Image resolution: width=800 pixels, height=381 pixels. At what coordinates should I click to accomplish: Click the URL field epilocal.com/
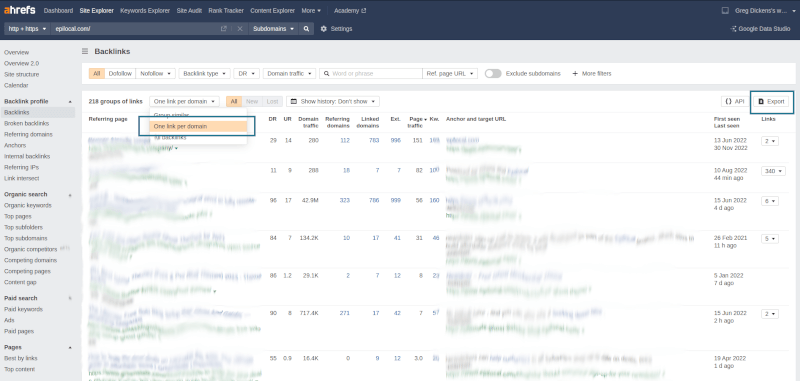134,29
